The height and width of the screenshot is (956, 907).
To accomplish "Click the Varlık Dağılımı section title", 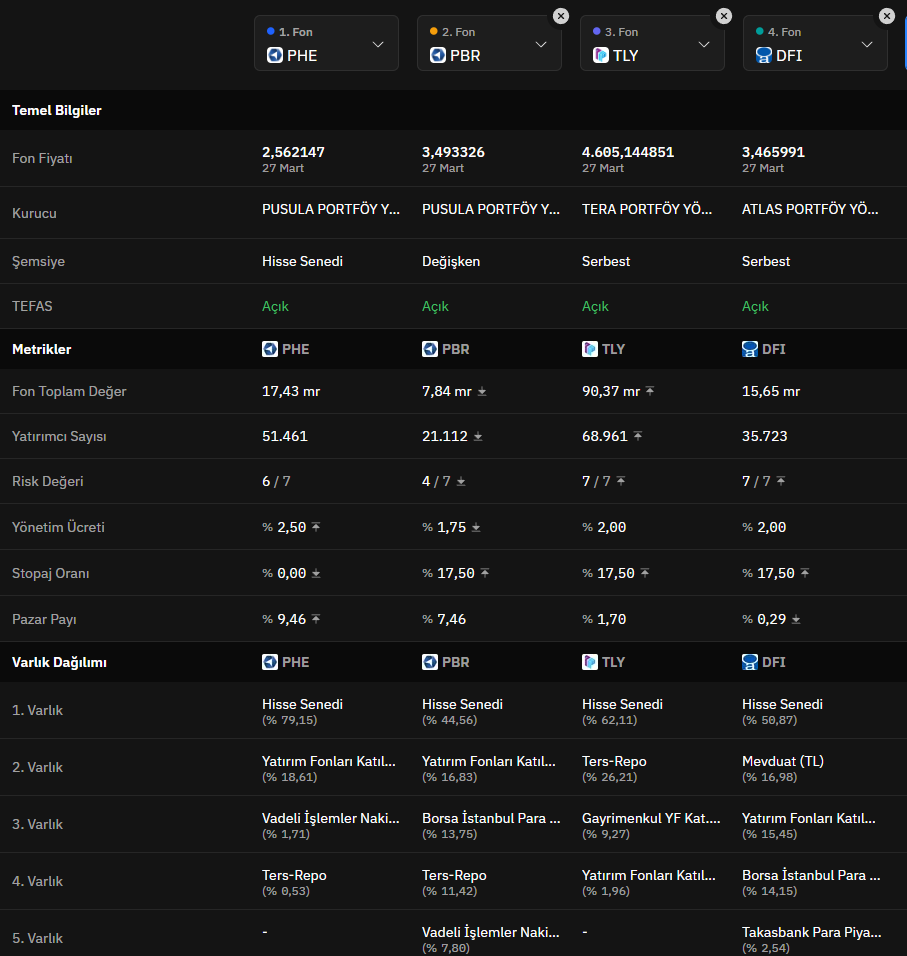I will (x=59, y=662).
